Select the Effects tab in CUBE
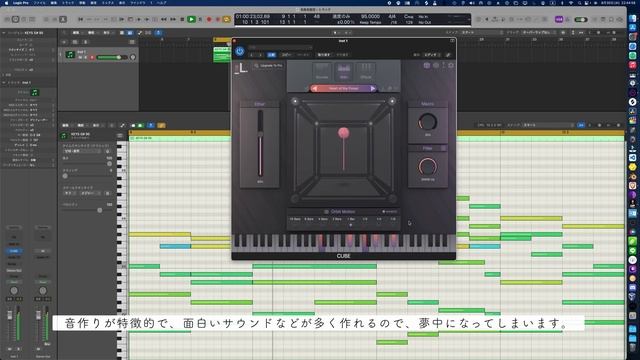This screenshot has height=360, width=640. point(366,71)
